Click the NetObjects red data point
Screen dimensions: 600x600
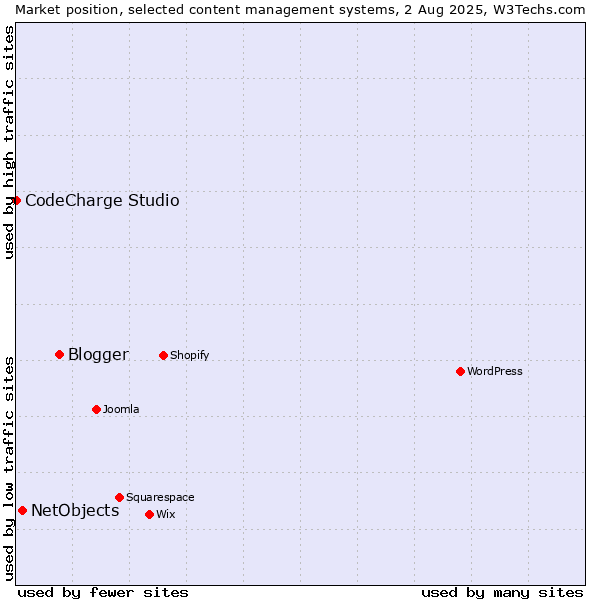(23, 510)
